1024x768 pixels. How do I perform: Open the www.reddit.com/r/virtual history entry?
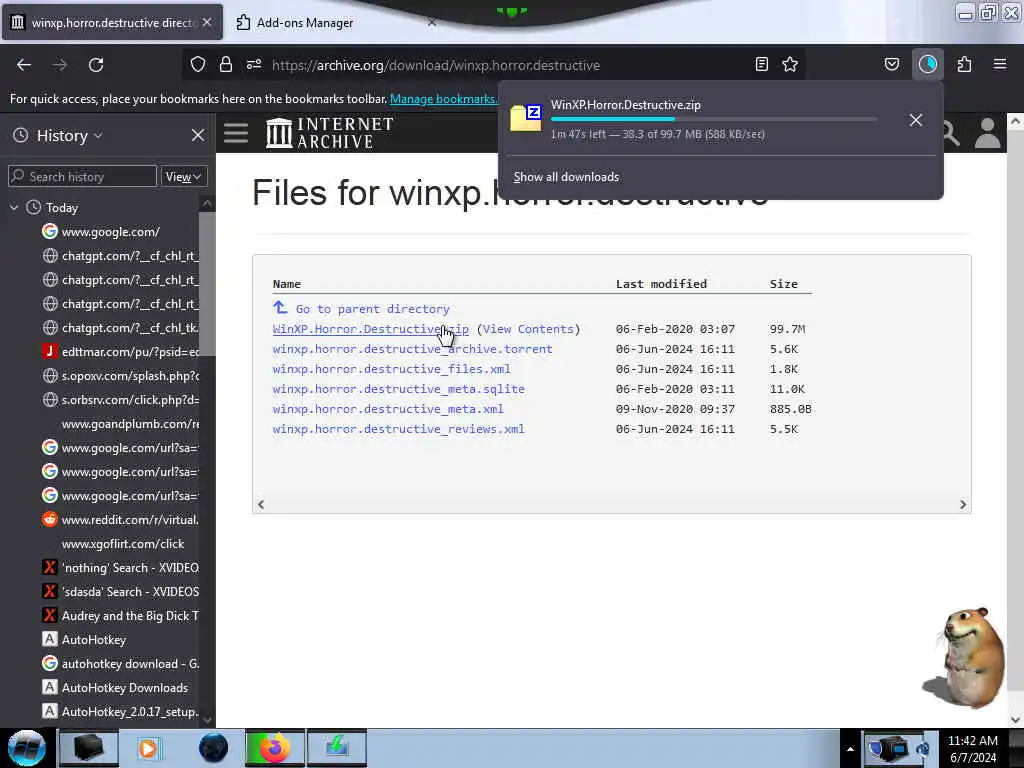120,520
